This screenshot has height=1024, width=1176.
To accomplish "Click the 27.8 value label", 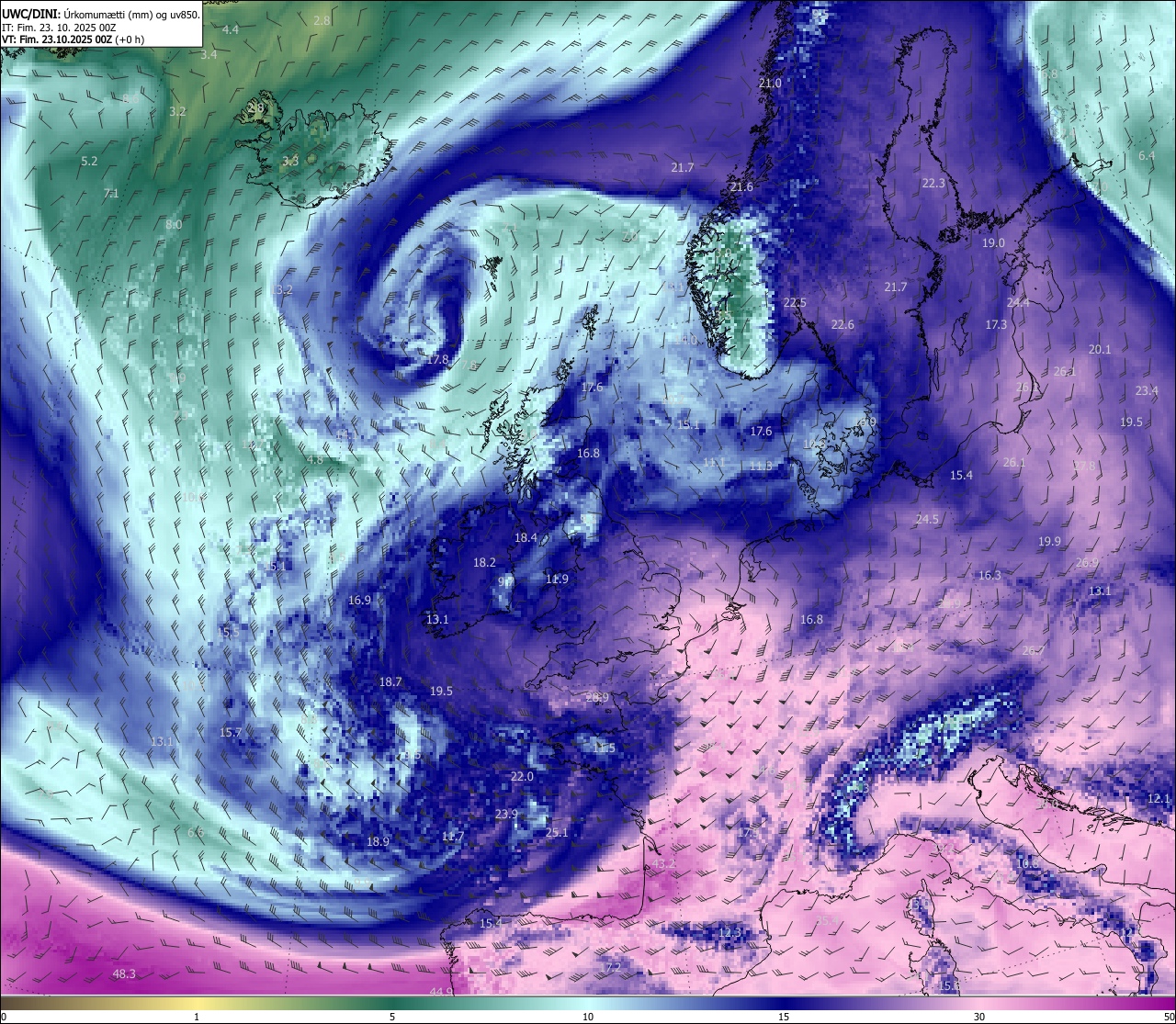I will click(x=1084, y=467).
